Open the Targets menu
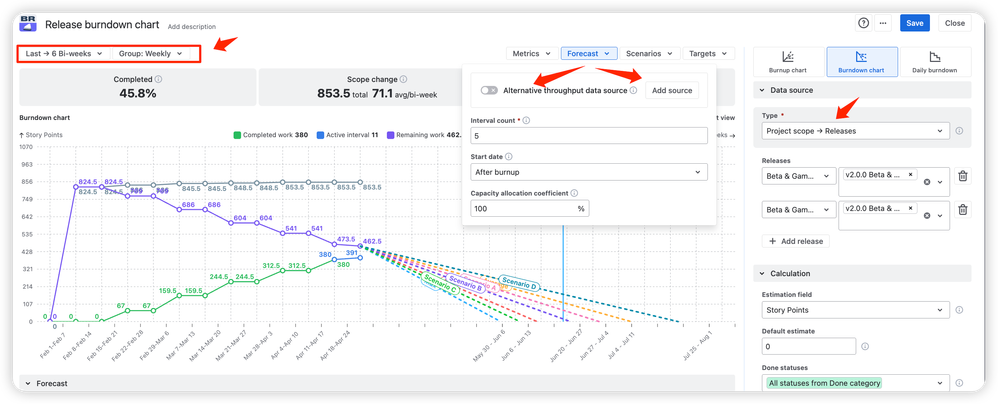The height and width of the screenshot is (404, 998). point(708,53)
